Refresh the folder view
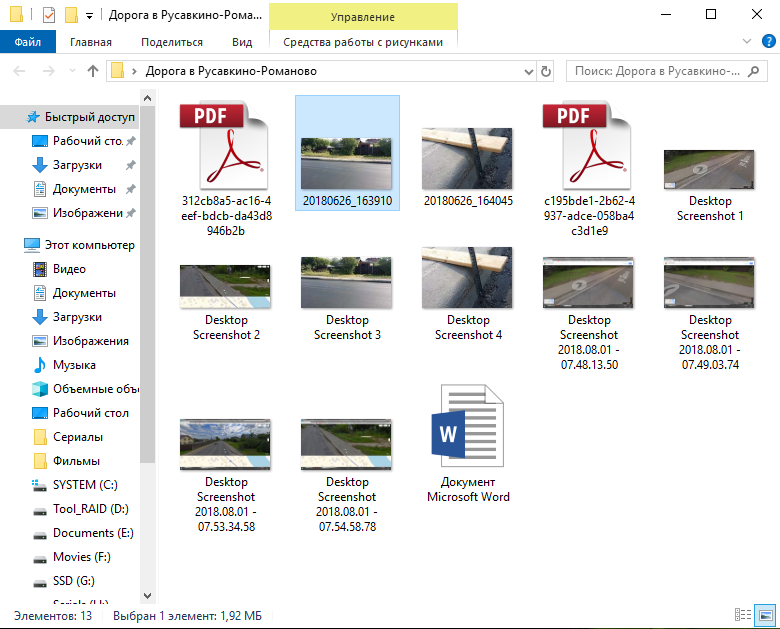780x629 pixels. [x=546, y=72]
